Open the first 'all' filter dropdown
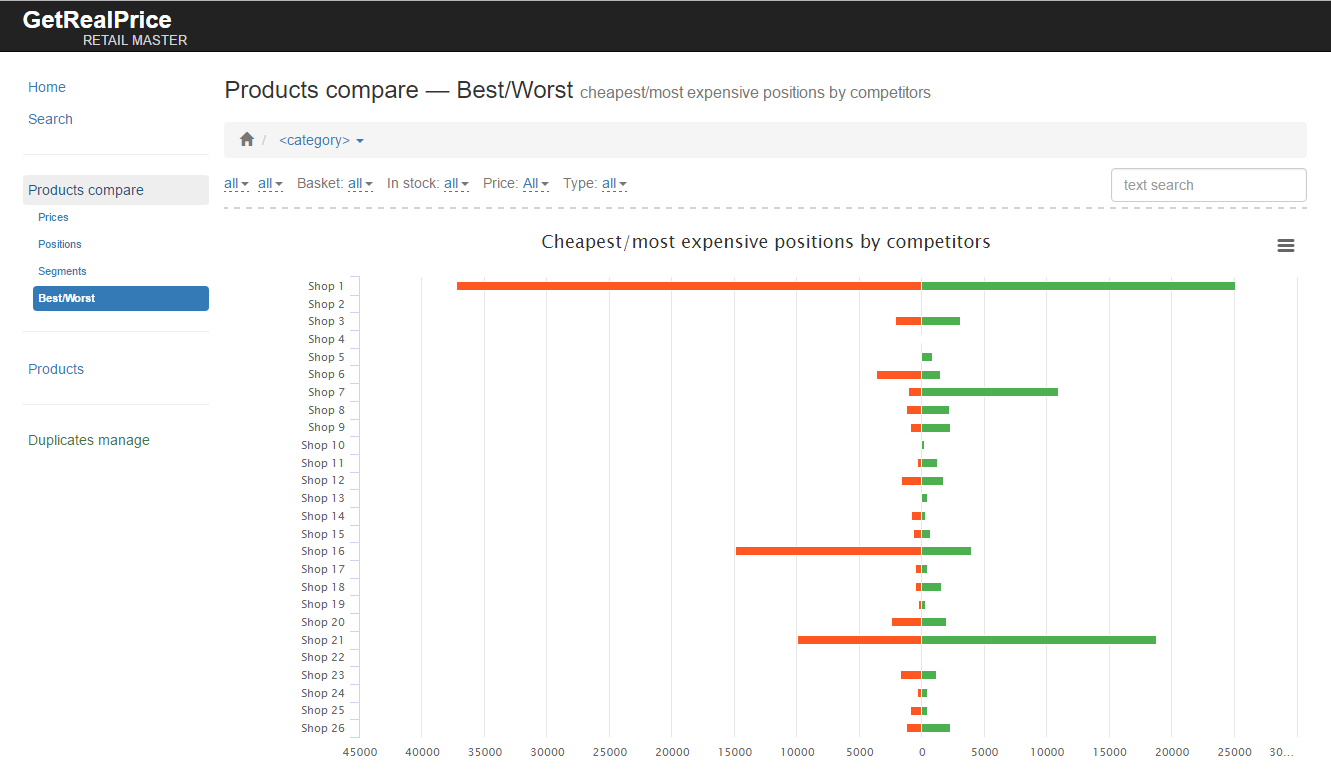The width and height of the screenshot is (1331, 783). tap(236, 184)
